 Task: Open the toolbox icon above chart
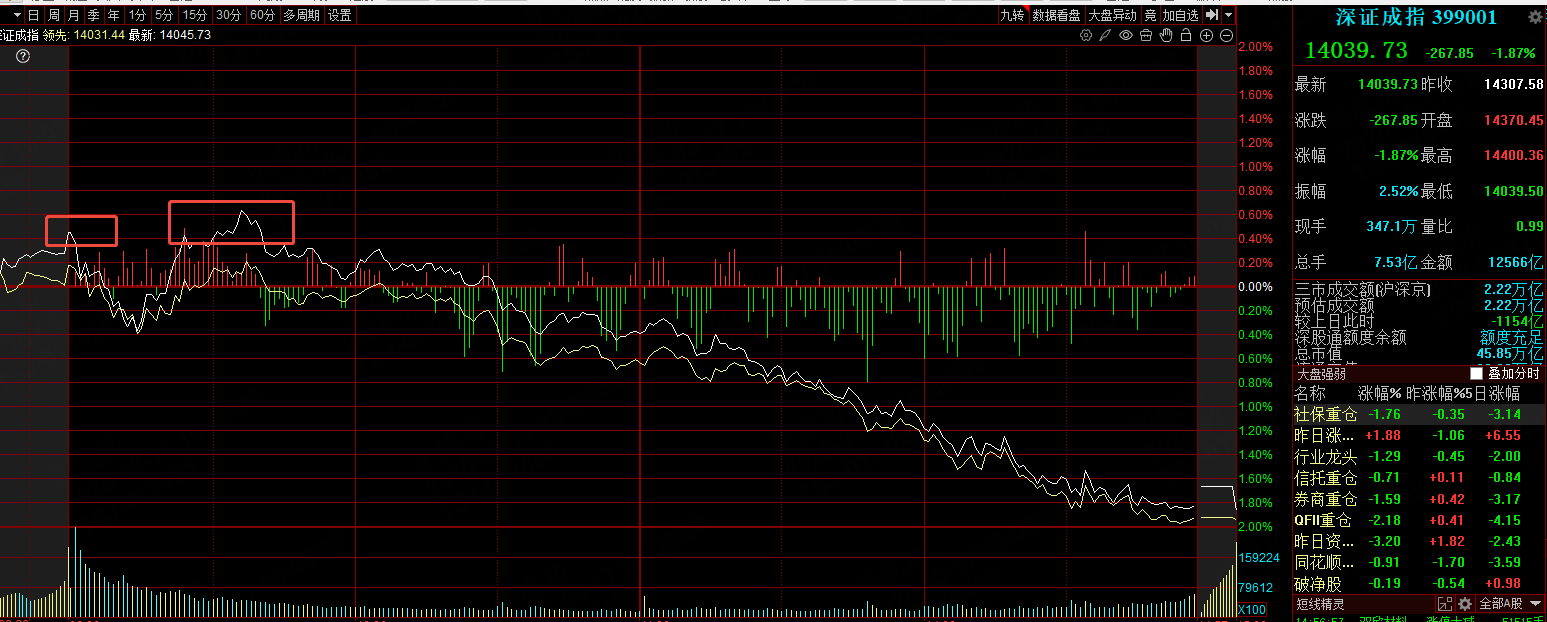point(1146,35)
